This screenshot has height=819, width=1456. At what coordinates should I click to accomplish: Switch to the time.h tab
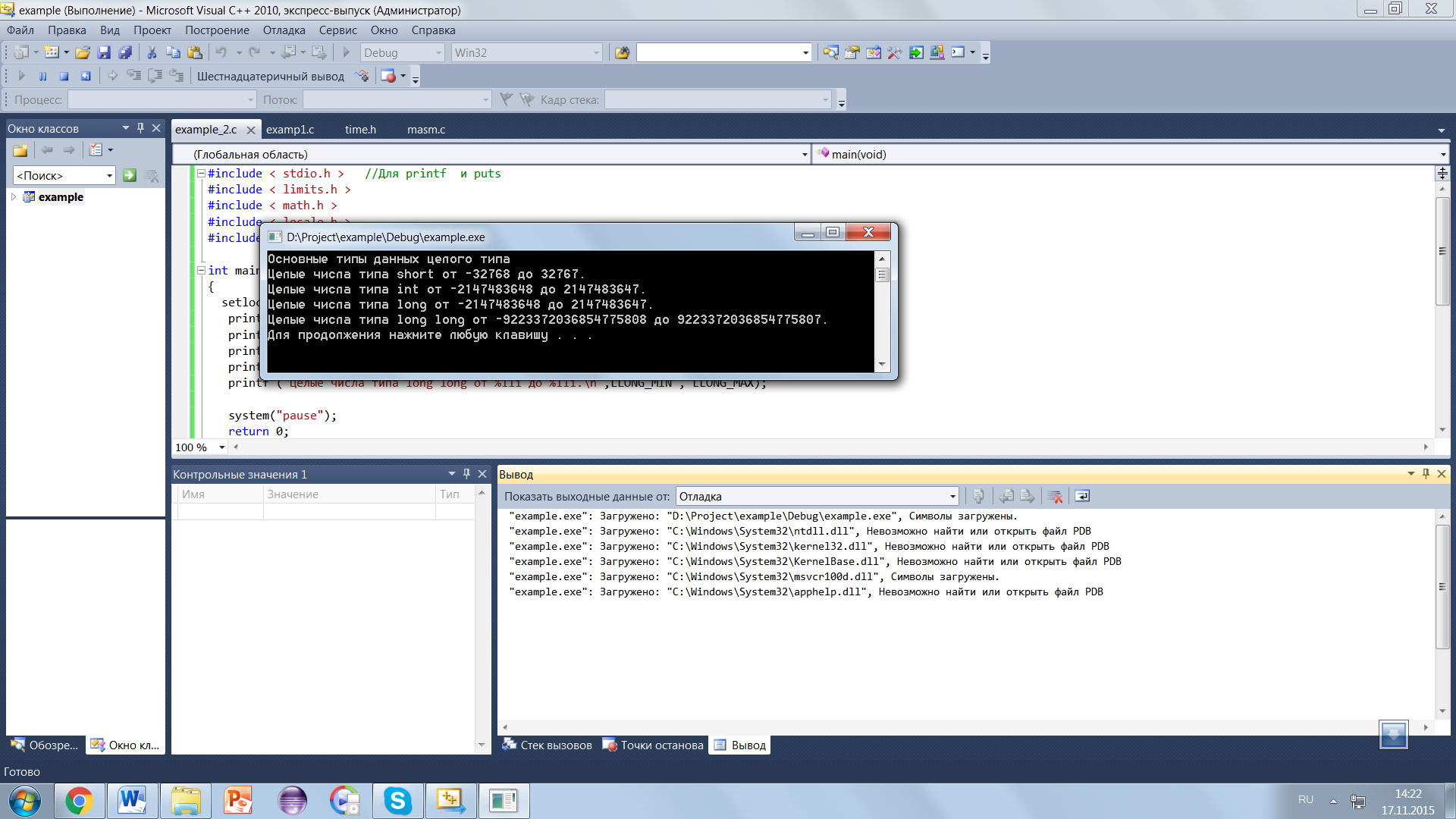pos(360,130)
